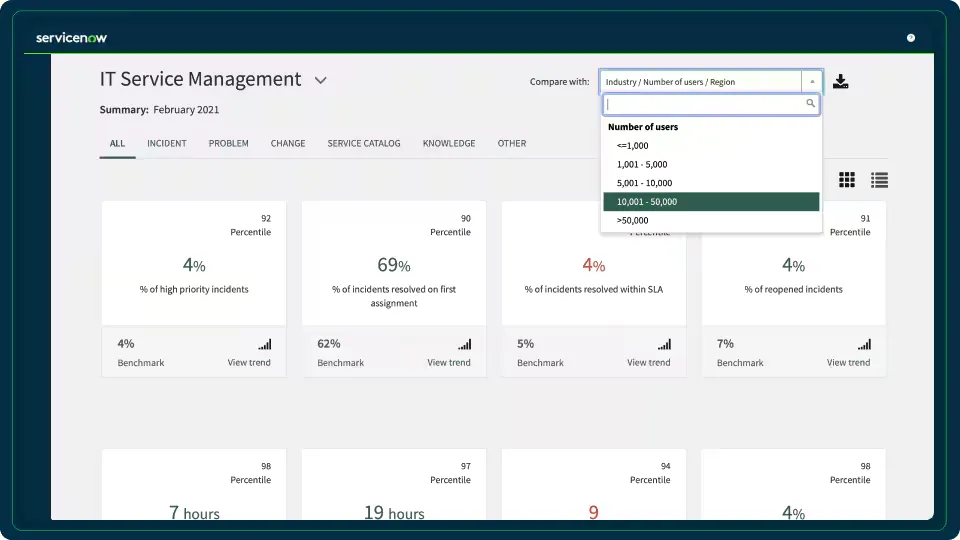Image resolution: width=960 pixels, height=540 pixels.
Task: View trend for reopened incidents
Action: pos(848,362)
